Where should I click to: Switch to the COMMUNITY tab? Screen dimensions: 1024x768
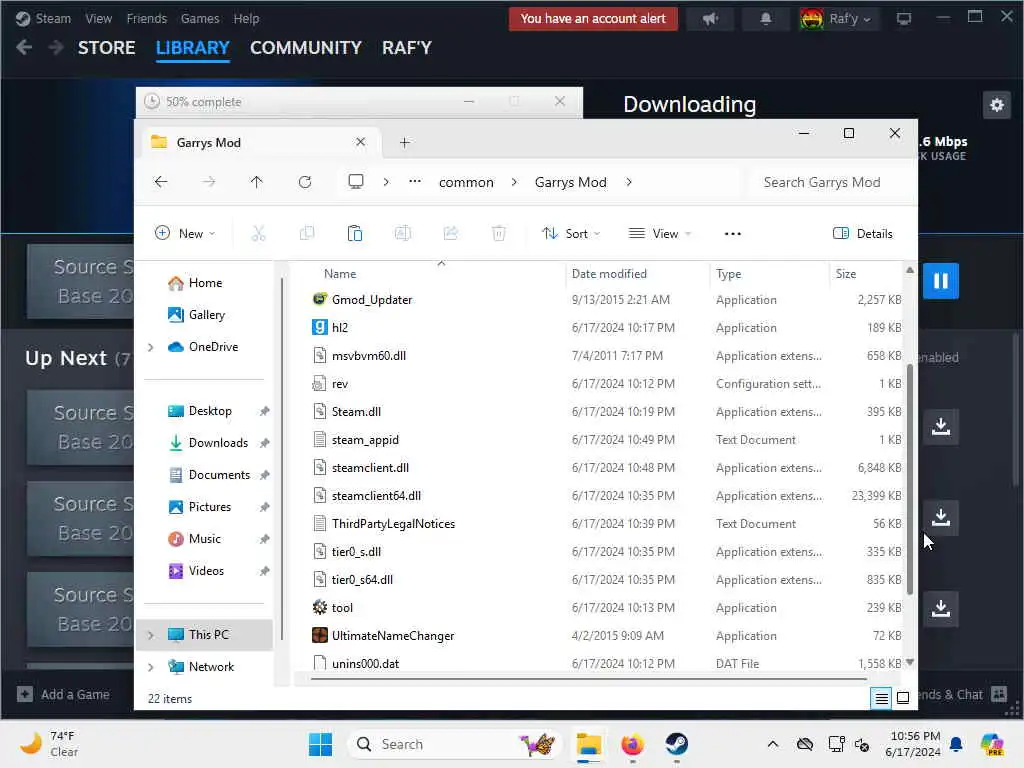pos(306,48)
